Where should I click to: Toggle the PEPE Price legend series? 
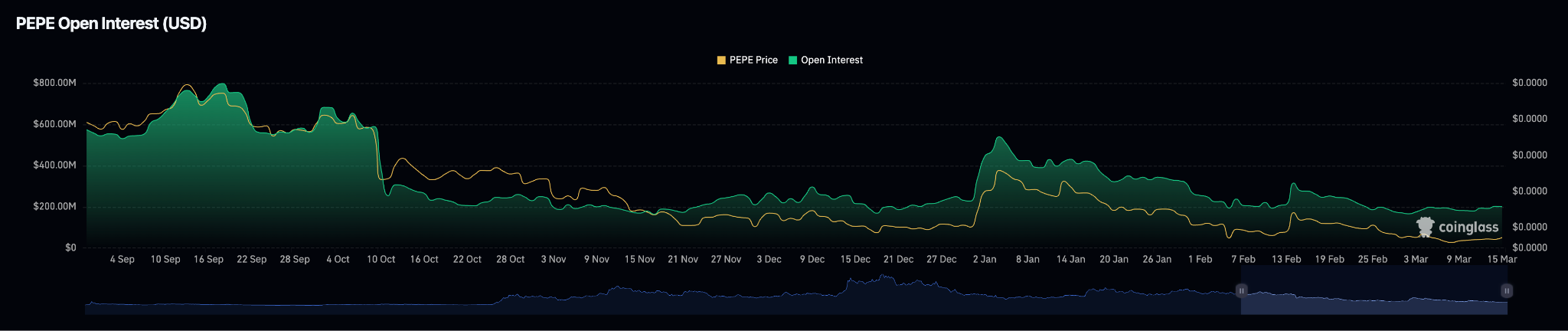747,60
